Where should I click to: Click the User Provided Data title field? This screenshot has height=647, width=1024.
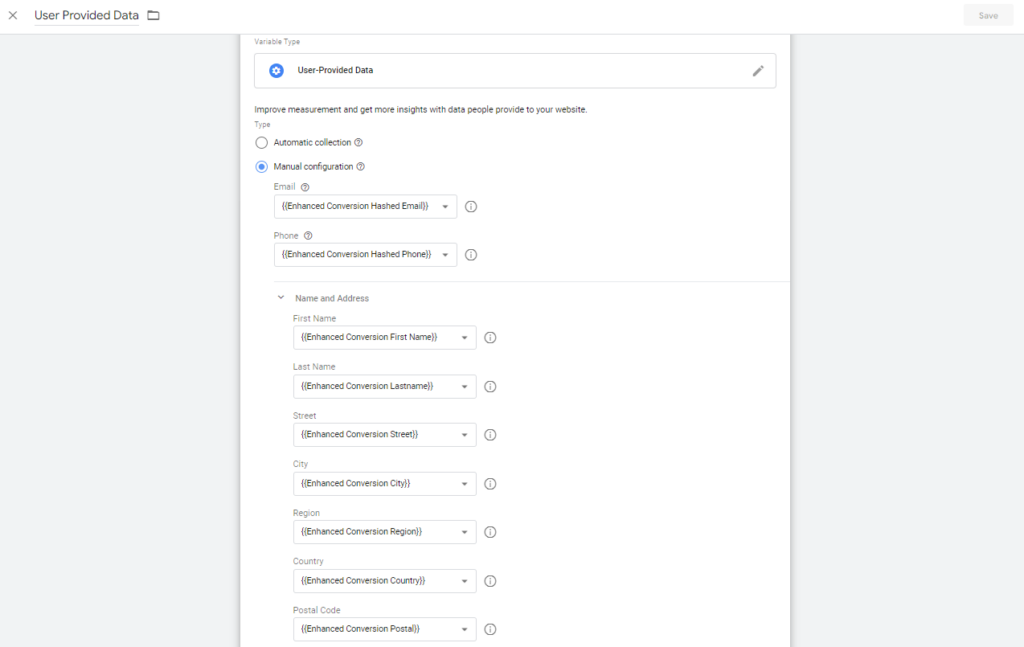(86, 16)
